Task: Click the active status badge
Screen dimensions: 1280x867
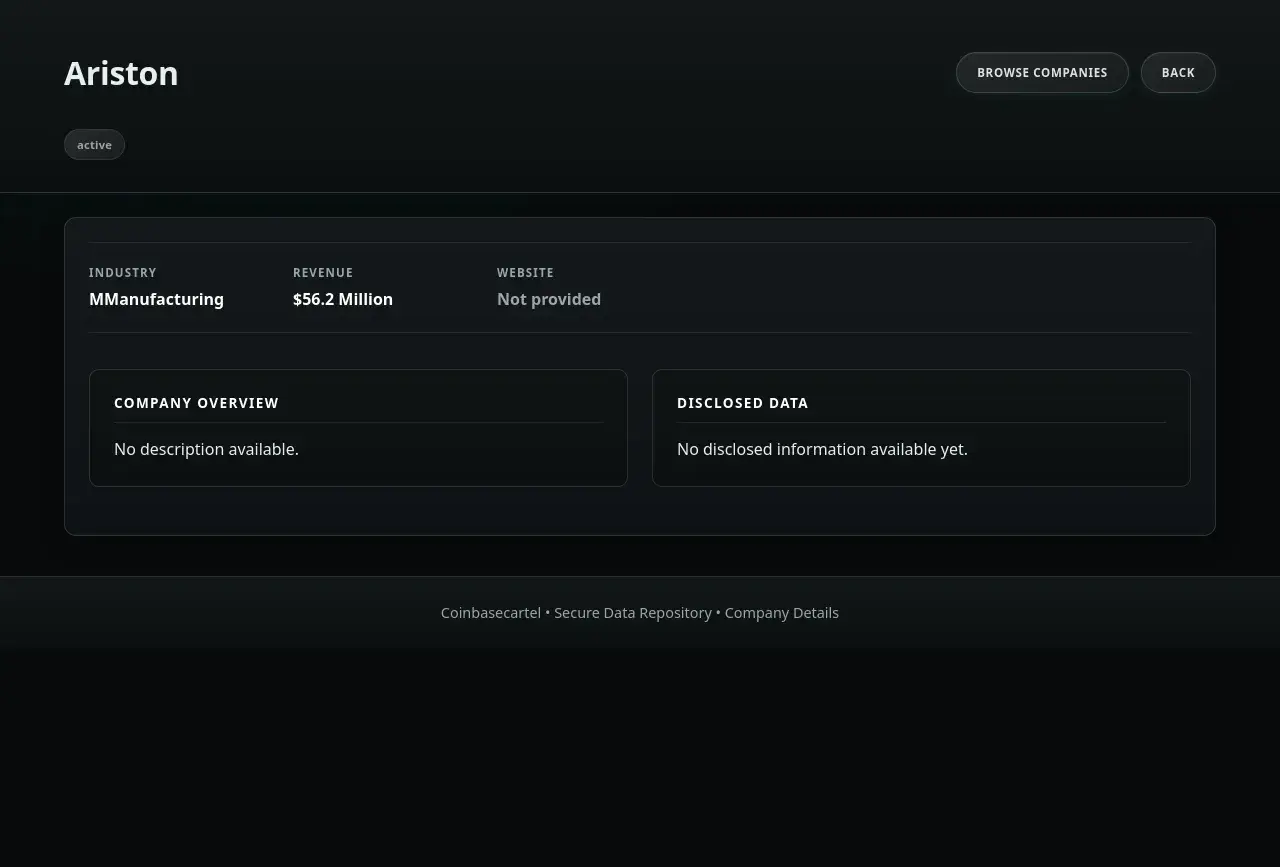Action: pos(94,145)
